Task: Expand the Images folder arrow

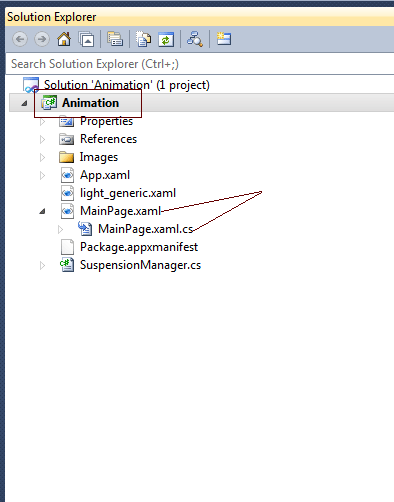Action: 42,157
